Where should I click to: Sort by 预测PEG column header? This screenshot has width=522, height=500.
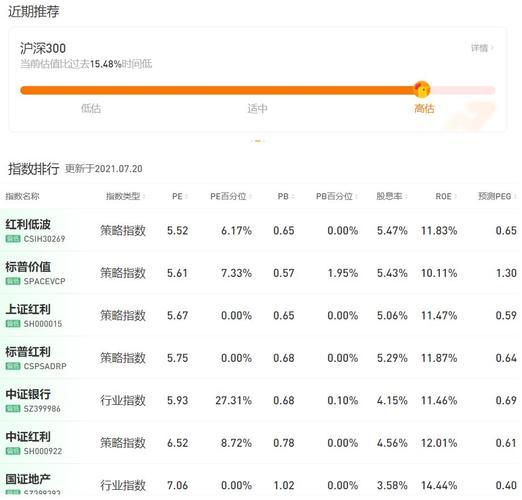[x=497, y=196]
